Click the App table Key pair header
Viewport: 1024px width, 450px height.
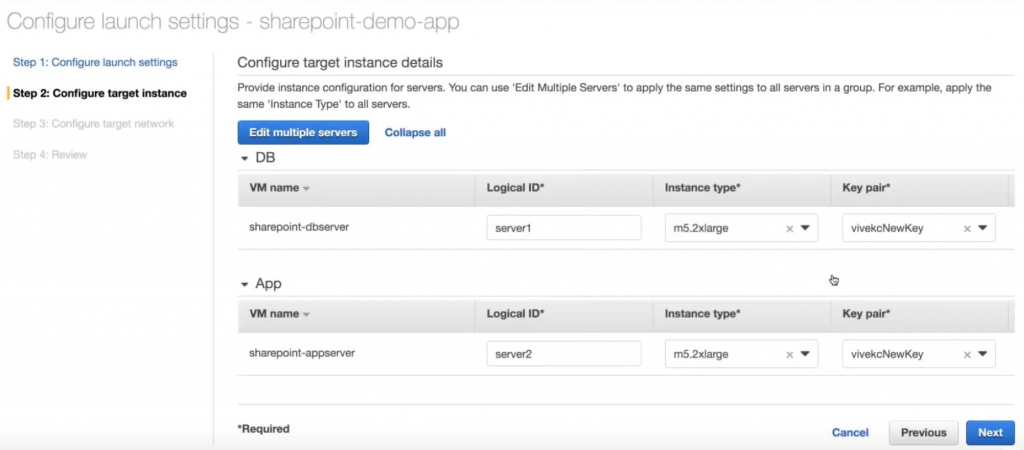(x=867, y=313)
